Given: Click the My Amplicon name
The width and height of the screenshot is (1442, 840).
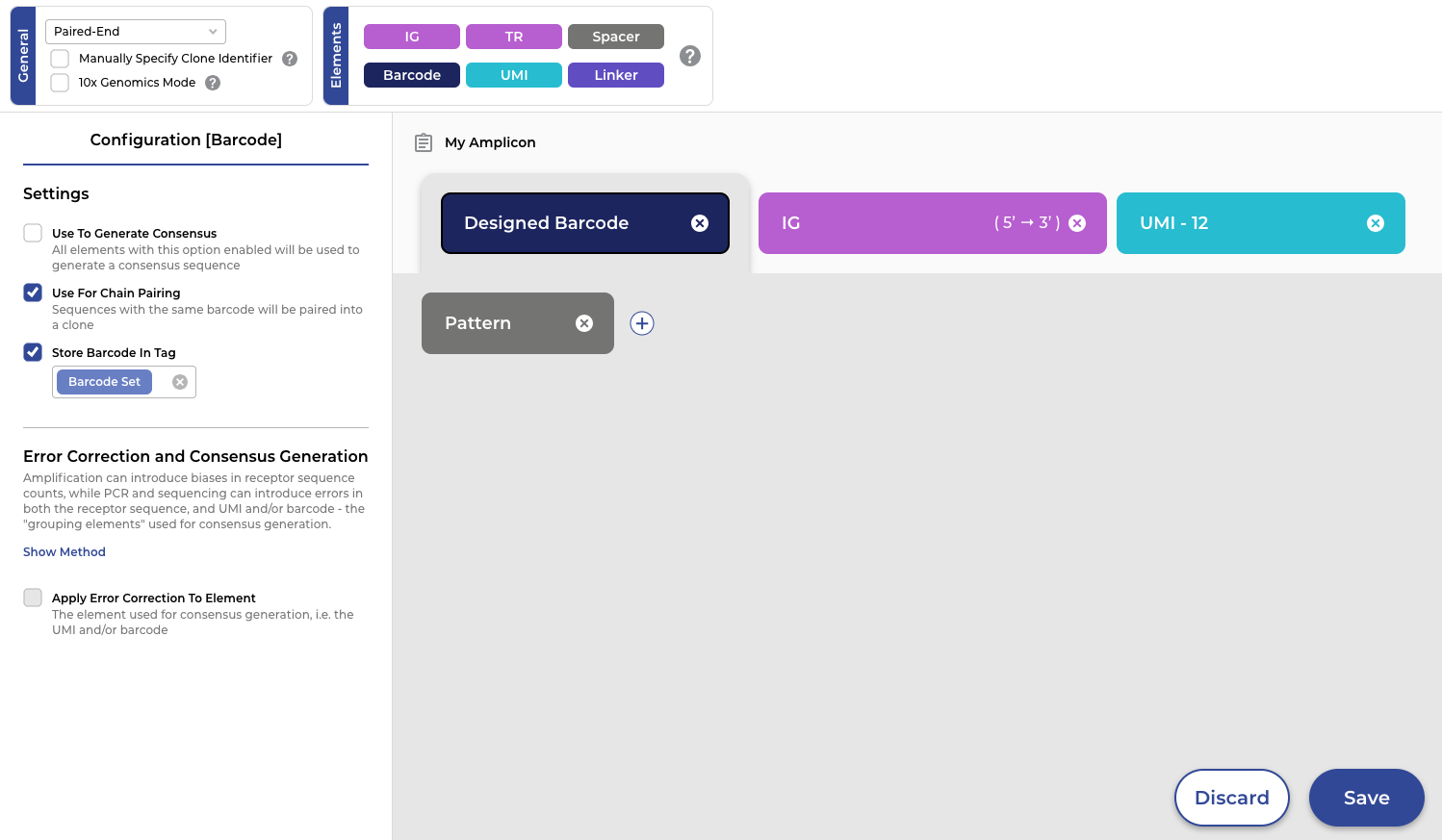Looking at the screenshot, I should (490, 142).
